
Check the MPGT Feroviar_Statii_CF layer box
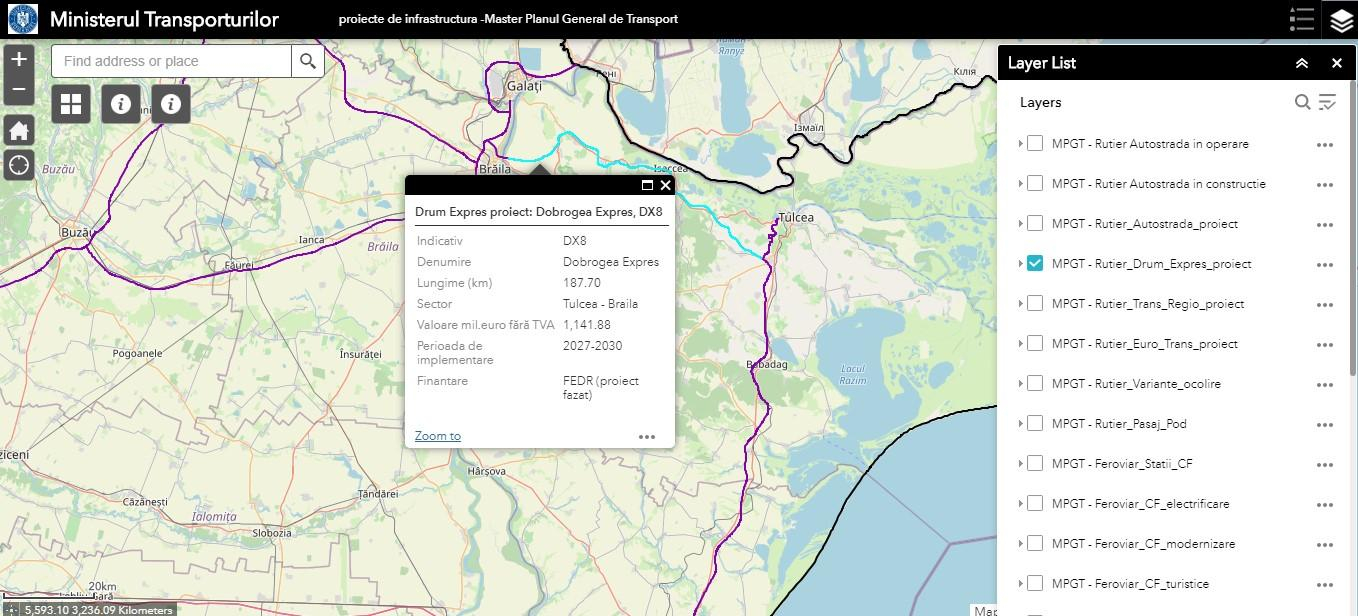1035,463
